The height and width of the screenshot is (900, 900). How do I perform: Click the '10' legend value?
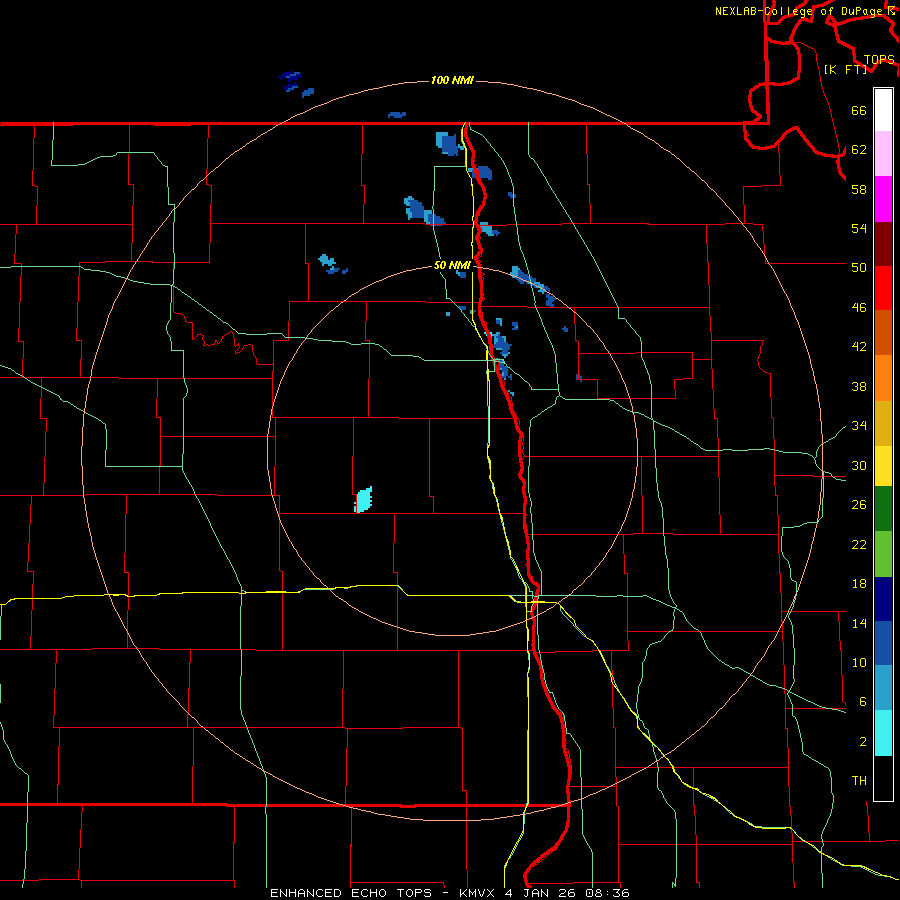pos(859,662)
